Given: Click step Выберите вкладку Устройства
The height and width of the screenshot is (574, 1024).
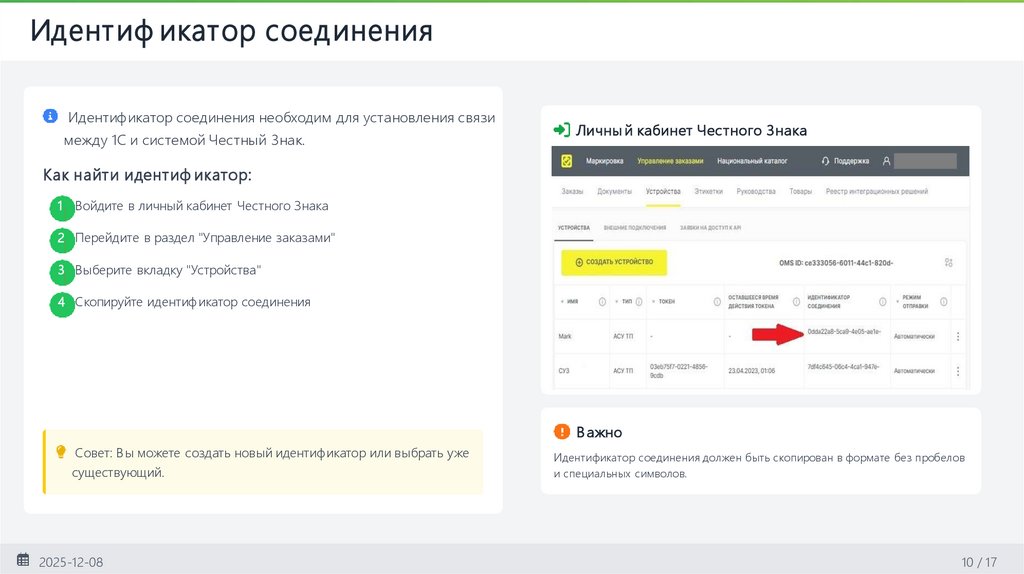Looking at the screenshot, I should (x=168, y=270).
